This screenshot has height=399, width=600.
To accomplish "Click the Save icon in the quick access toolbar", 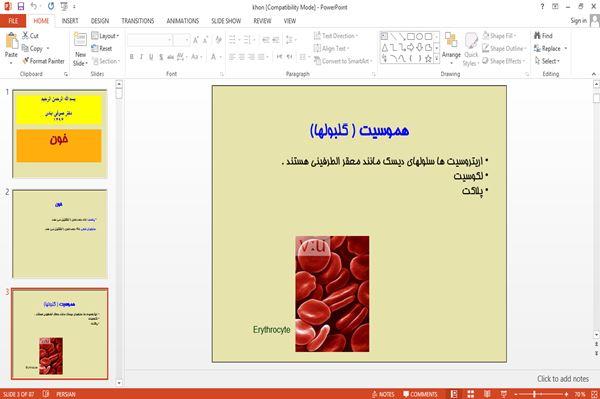I will click(x=21, y=6).
